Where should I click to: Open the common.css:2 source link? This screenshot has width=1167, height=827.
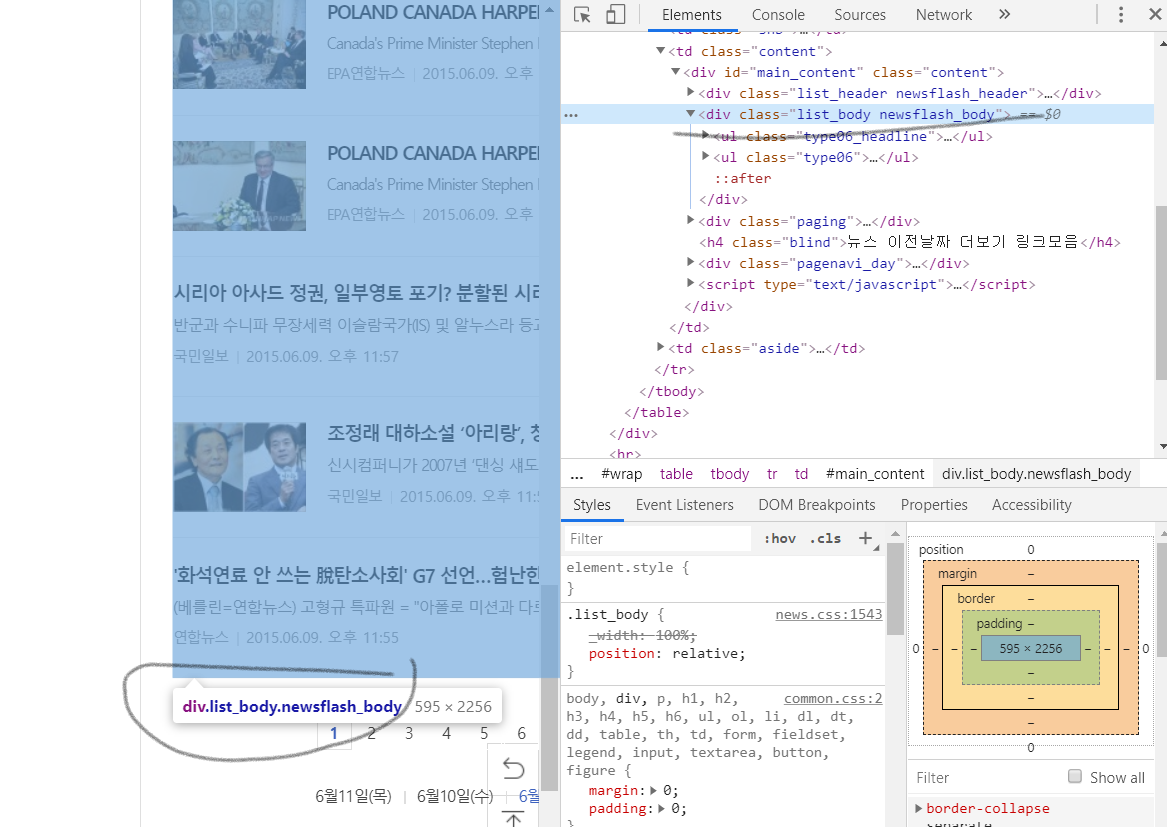(x=833, y=698)
